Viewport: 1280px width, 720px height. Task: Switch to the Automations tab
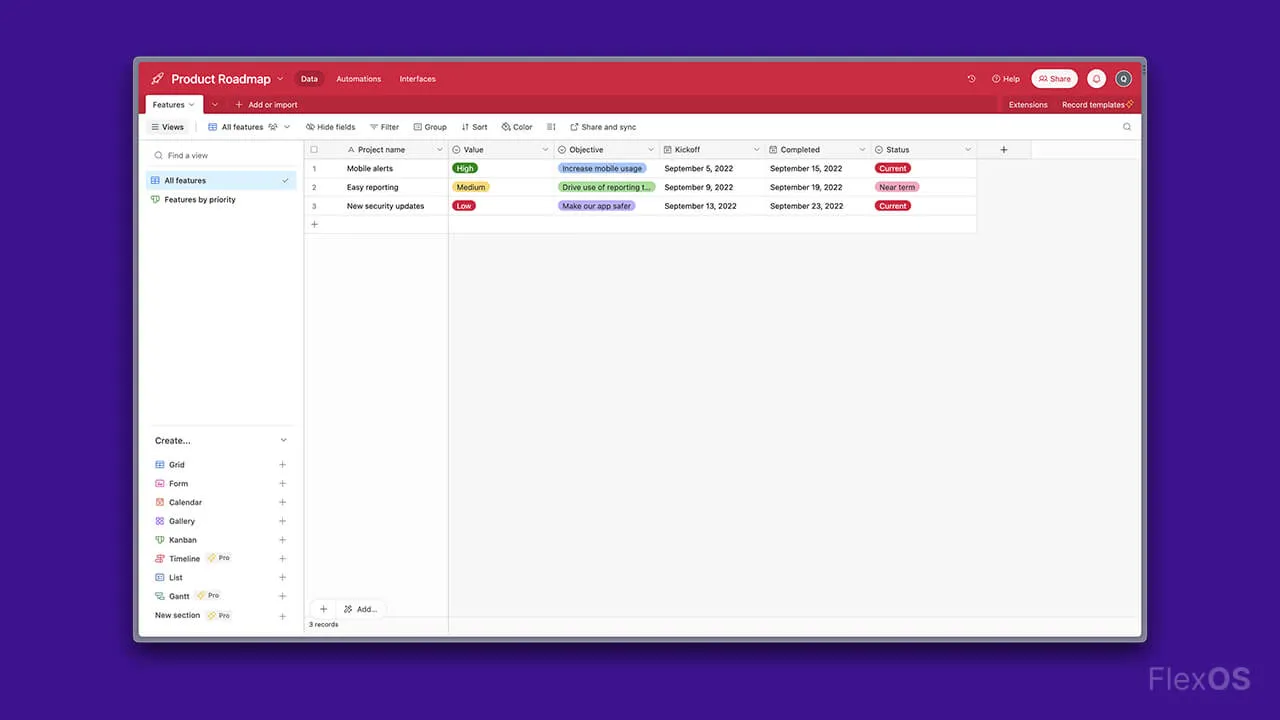358,79
